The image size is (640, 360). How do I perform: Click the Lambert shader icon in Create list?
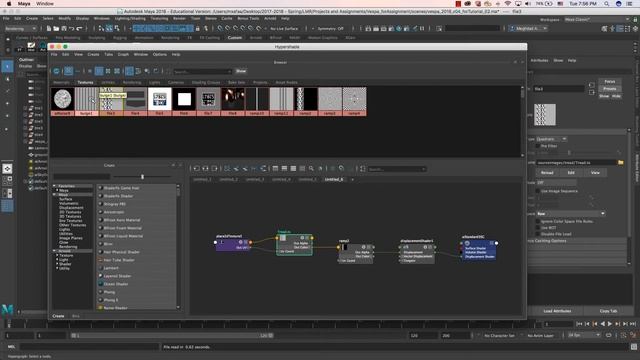[100, 268]
